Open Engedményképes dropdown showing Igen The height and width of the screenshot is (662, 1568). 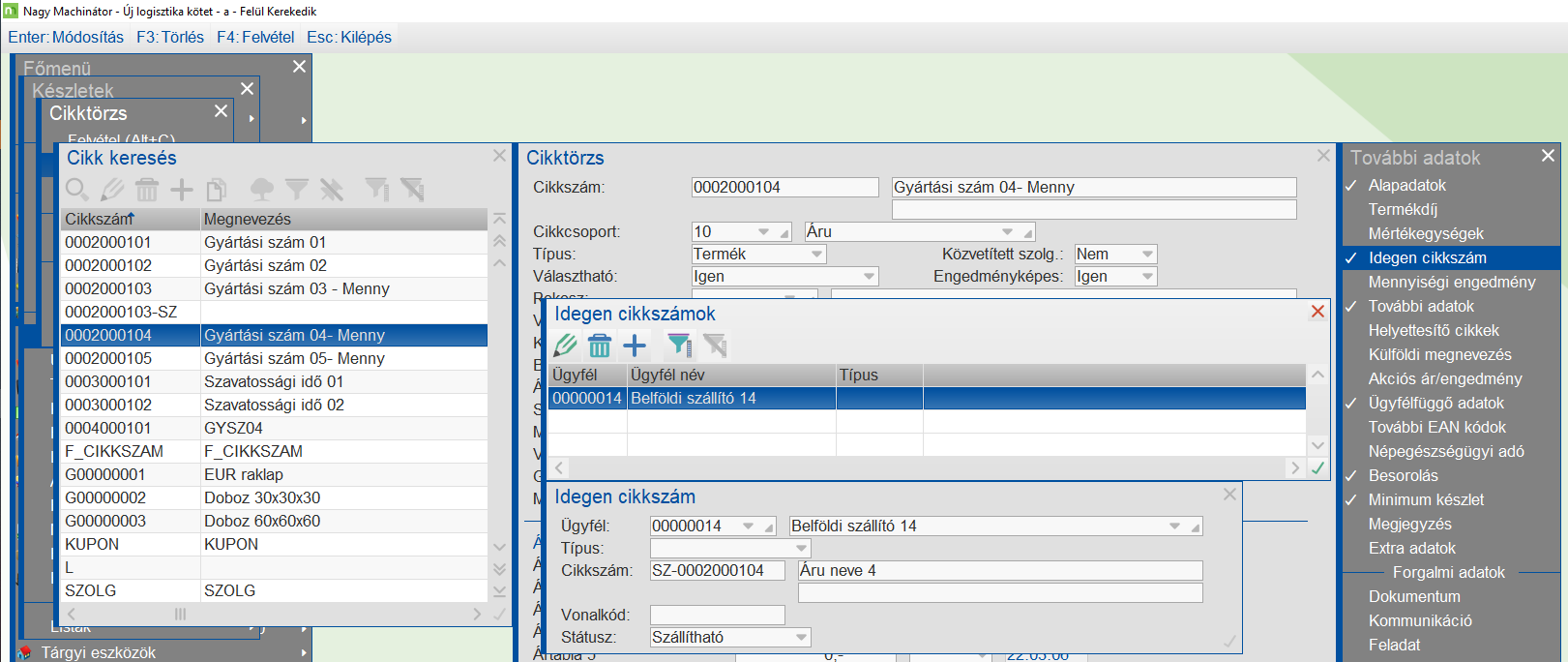(1147, 277)
